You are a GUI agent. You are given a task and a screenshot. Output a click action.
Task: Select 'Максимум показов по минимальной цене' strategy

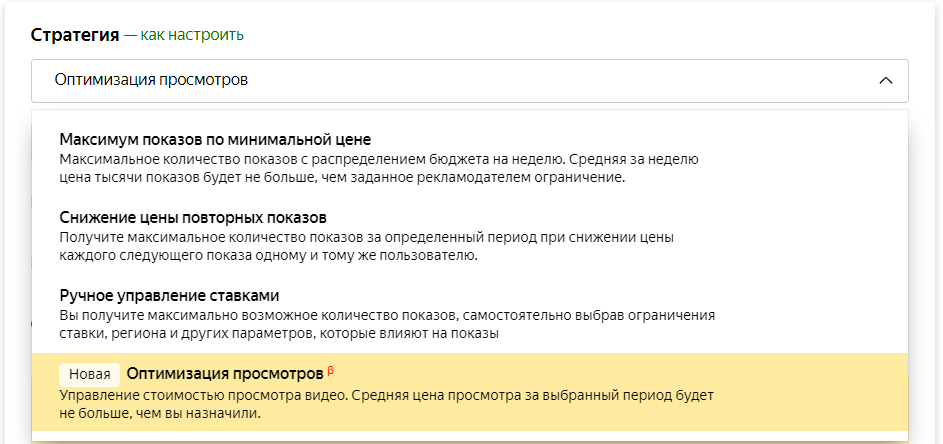click(x=222, y=139)
